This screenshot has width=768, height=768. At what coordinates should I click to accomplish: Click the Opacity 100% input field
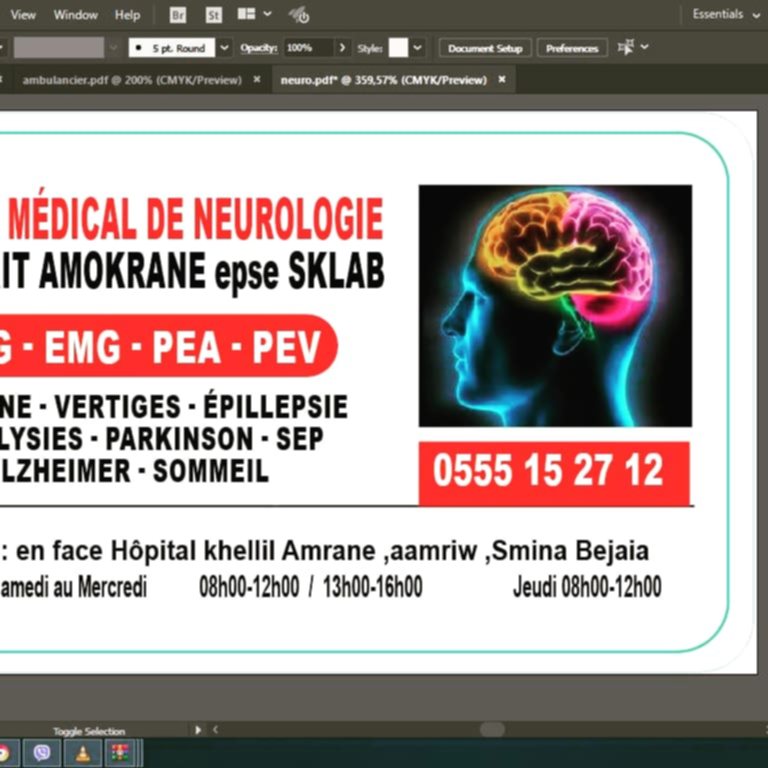point(307,48)
